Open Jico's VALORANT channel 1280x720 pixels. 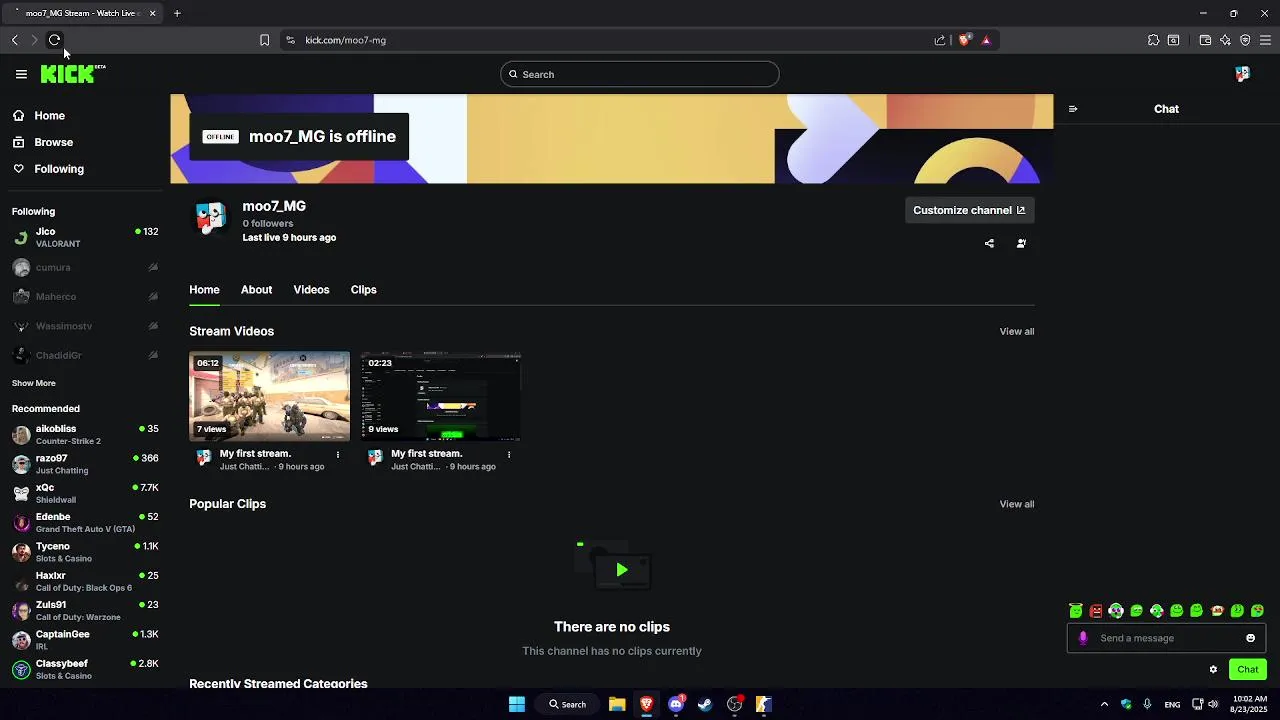tap(85, 237)
